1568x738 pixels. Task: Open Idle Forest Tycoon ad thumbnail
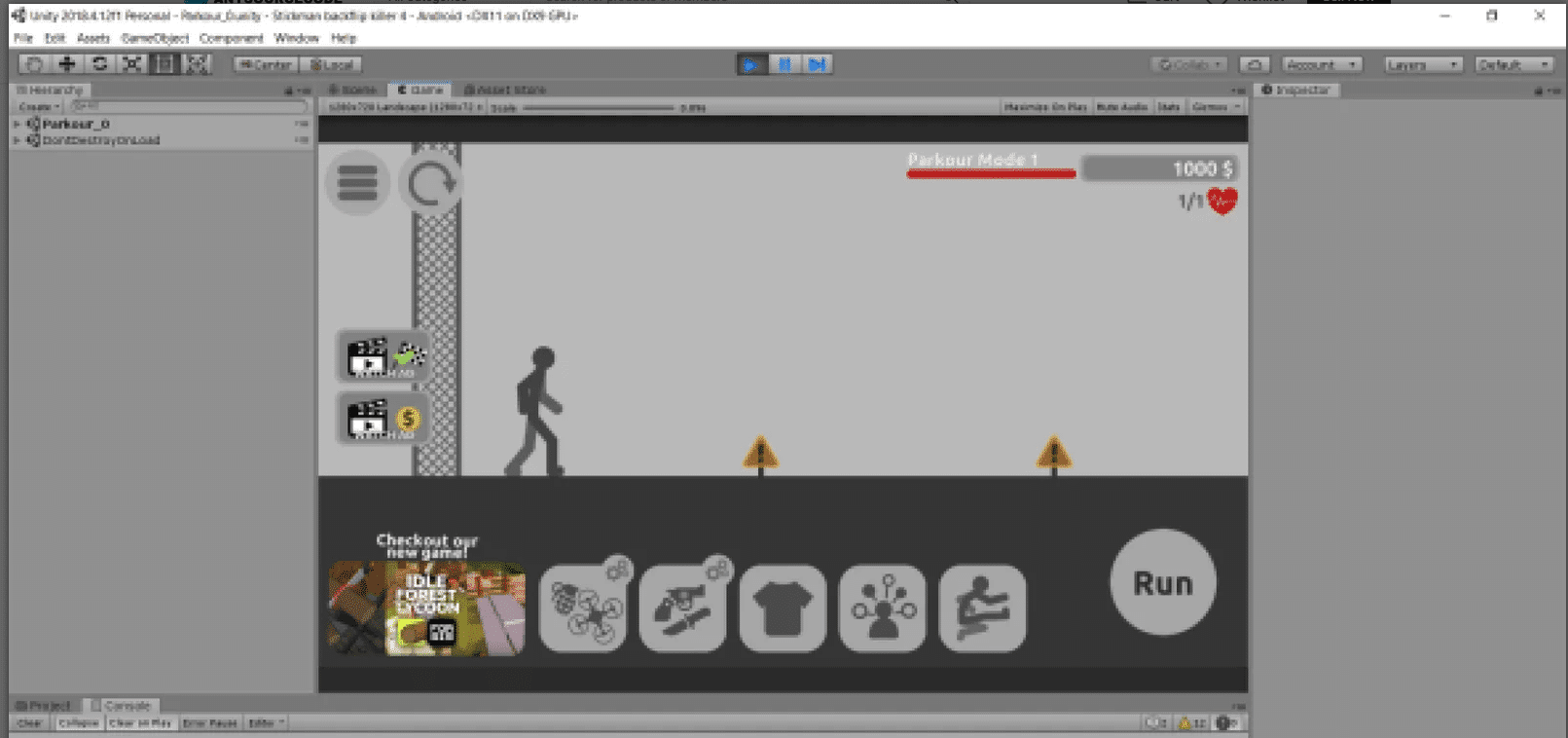click(x=426, y=608)
